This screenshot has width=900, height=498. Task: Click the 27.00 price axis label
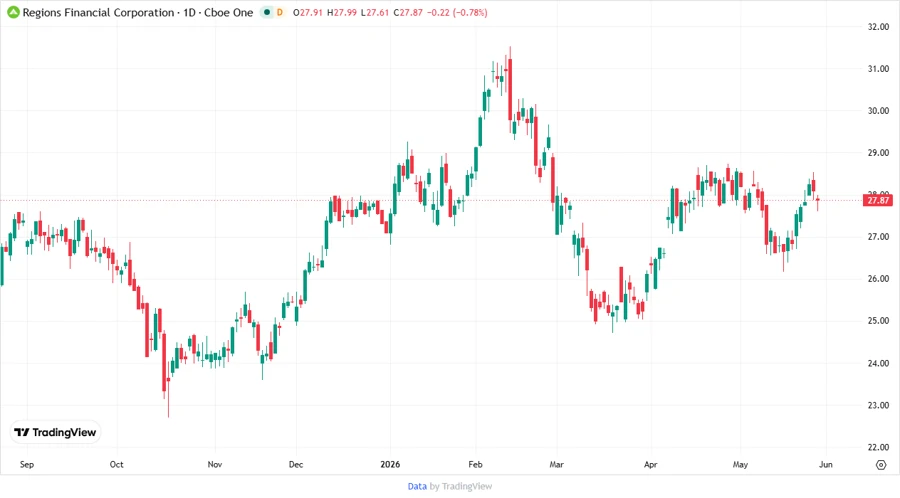pyautogui.click(x=878, y=236)
